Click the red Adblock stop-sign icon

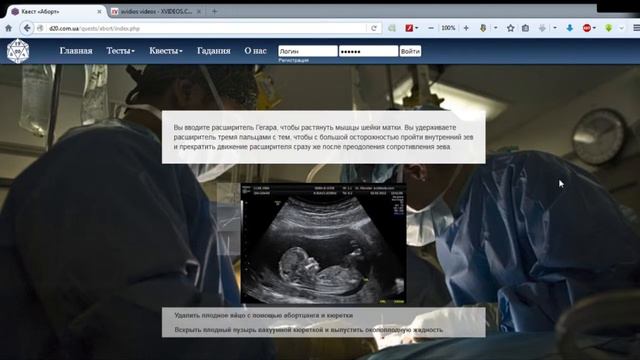click(x=587, y=28)
